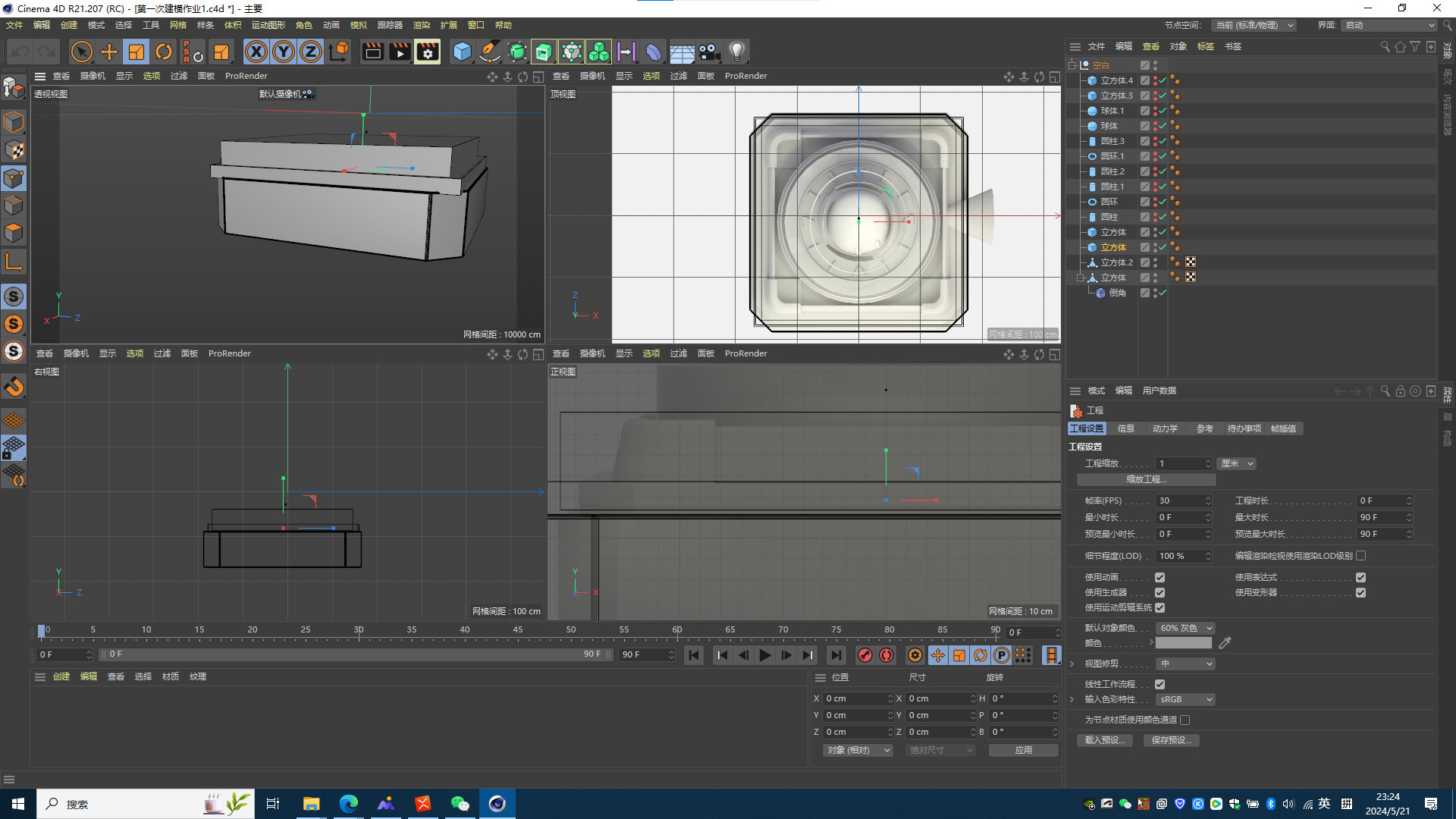Toggle X axis lock icon
1456x819 pixels.
tap(256, 52)
